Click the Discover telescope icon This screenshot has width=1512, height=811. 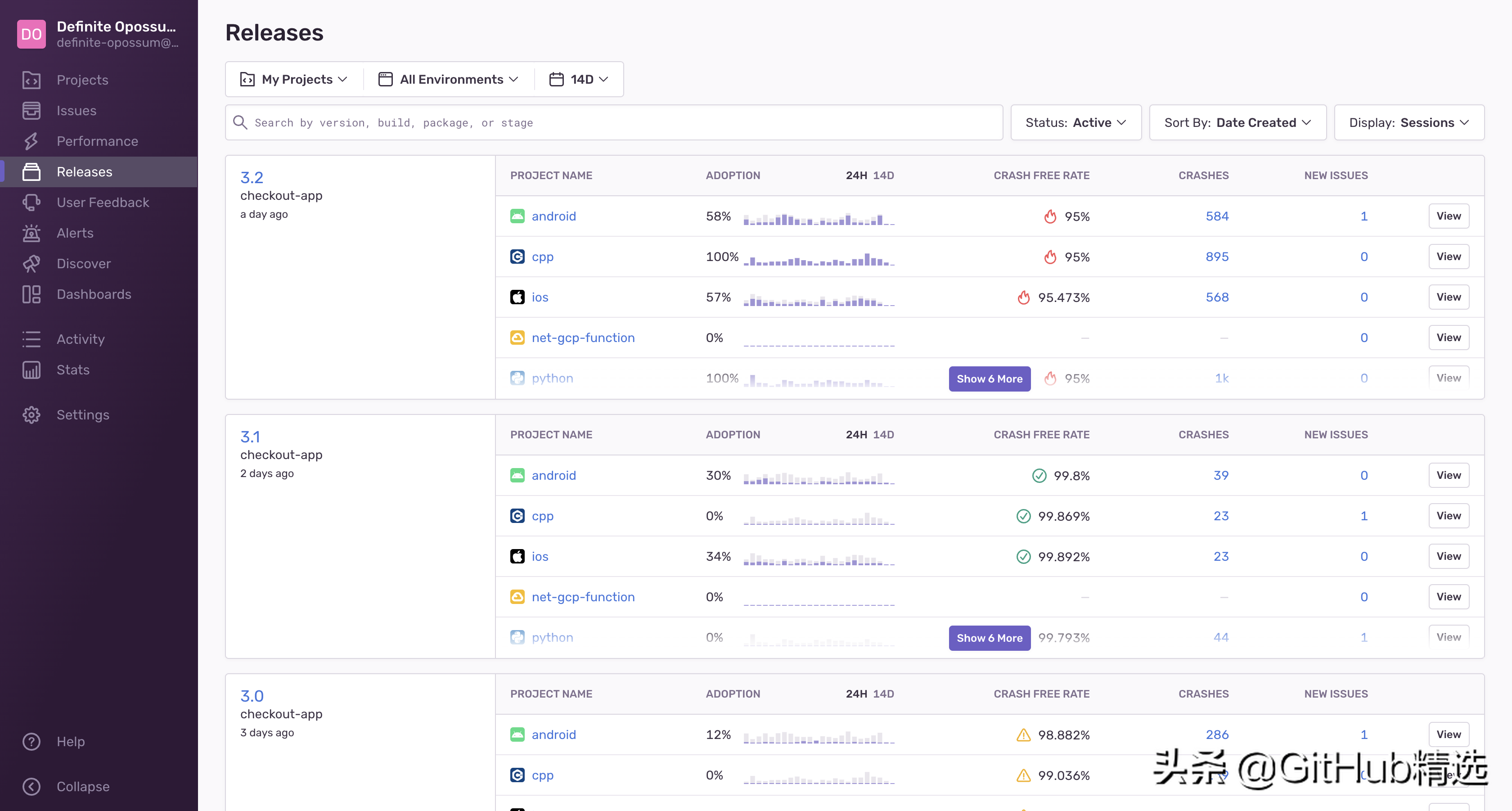pyautogui.click(x=31, y=263)
